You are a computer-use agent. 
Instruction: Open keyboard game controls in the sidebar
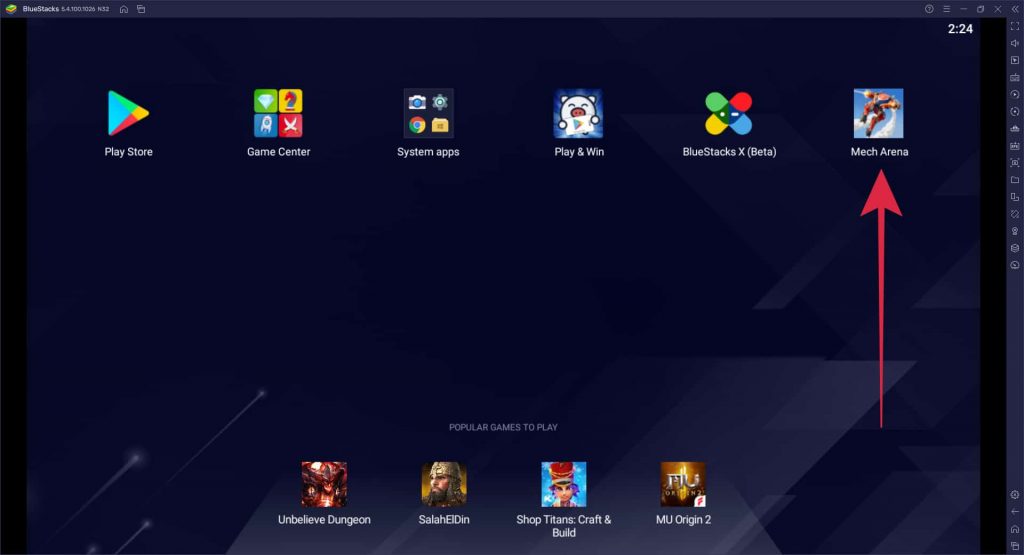(1015, 77)
